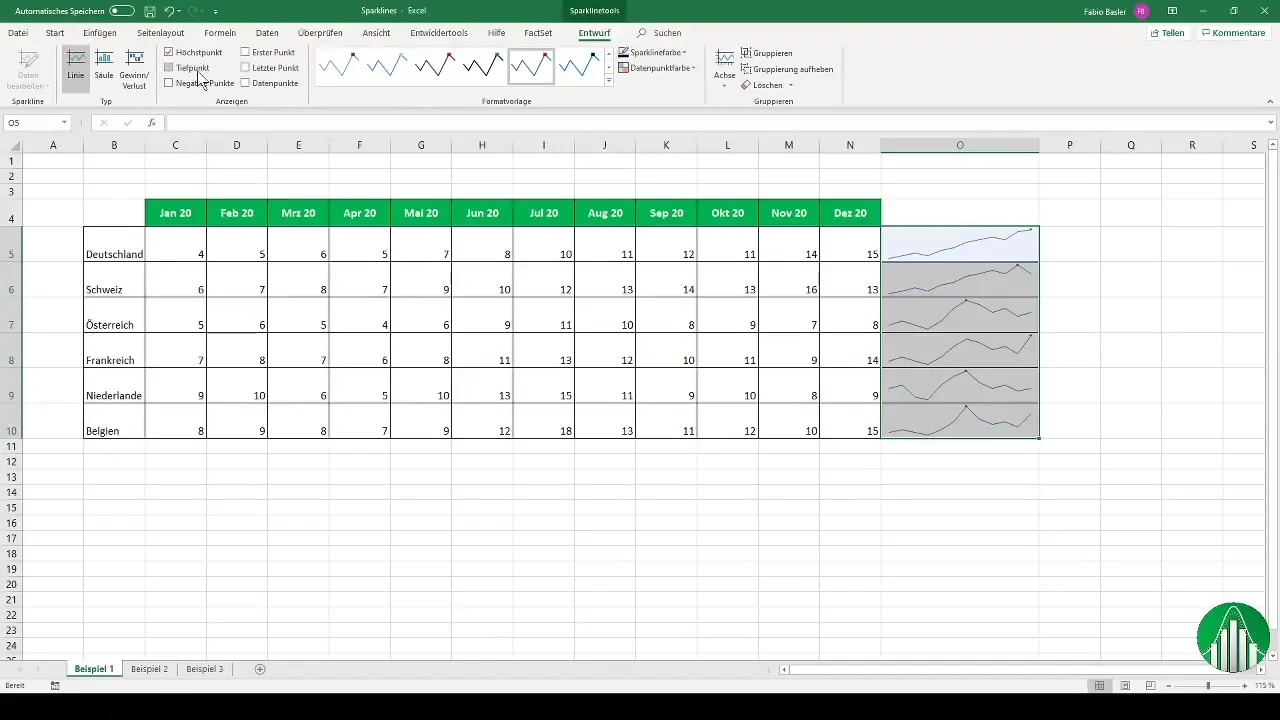Viewport: 1280px width, 720px height.
Task: Open Datenpunktfarbe dropdown
Action: tap(657, 67)
